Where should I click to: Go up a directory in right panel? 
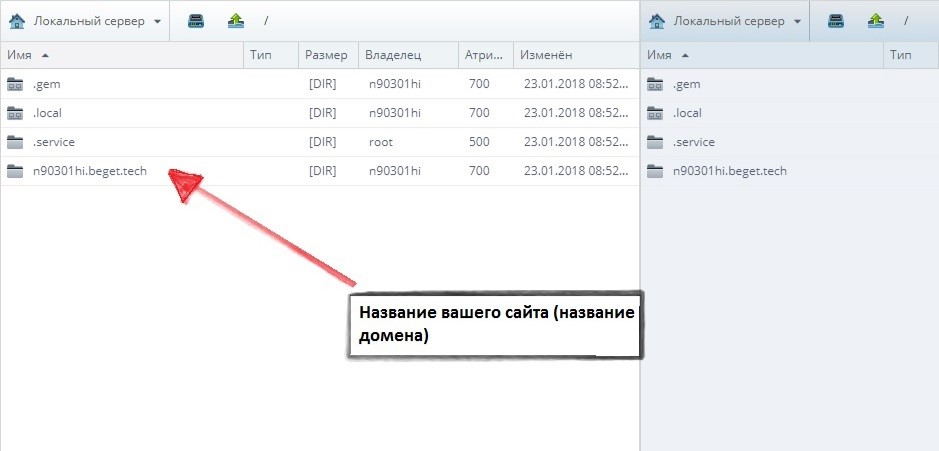click(876, 22)
